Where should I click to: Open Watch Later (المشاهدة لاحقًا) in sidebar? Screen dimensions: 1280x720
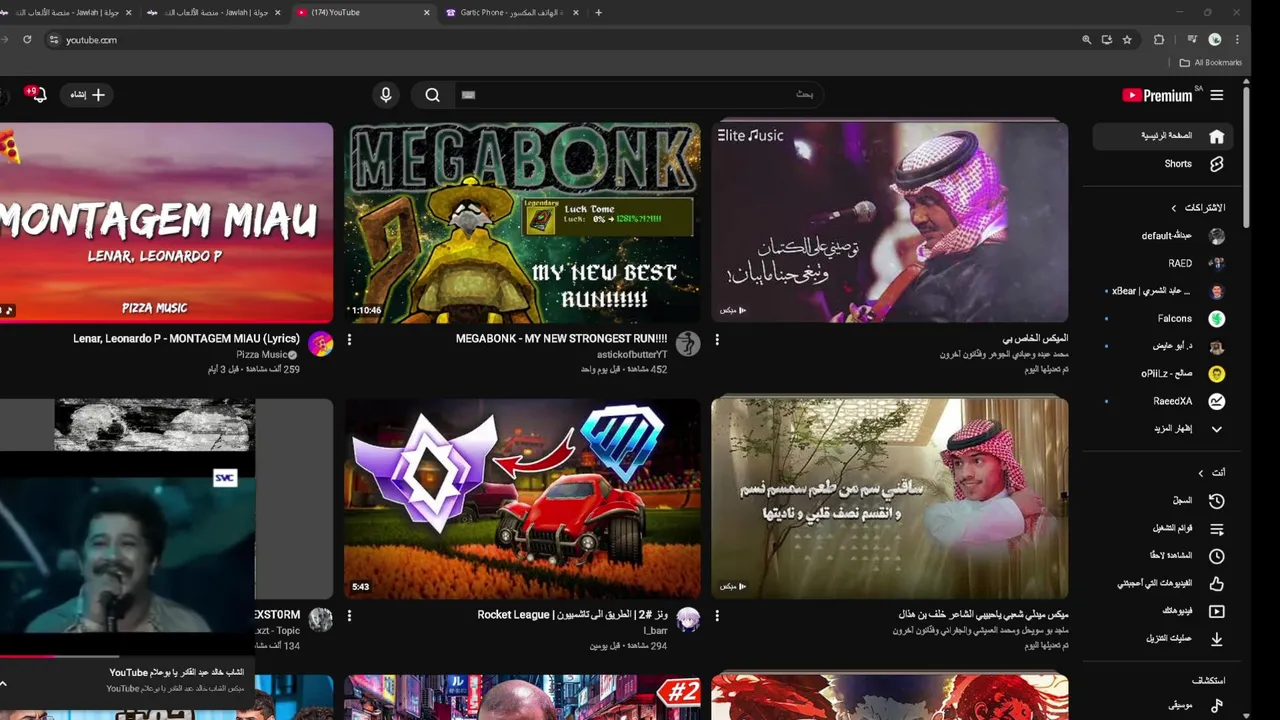pyautogui.click(x=1162, y=556)
